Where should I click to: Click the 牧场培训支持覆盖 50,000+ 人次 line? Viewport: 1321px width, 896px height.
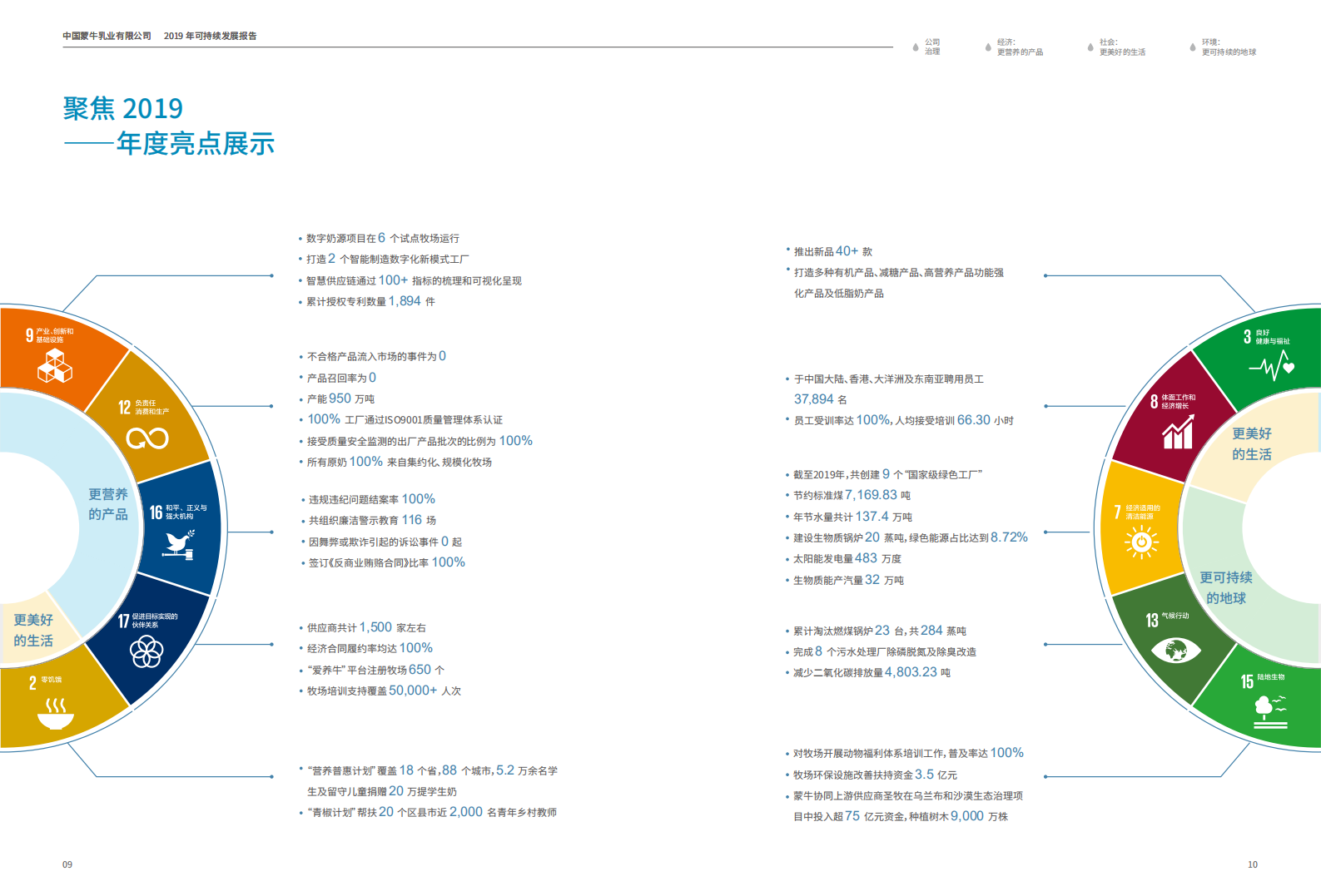tap(384, 691)
